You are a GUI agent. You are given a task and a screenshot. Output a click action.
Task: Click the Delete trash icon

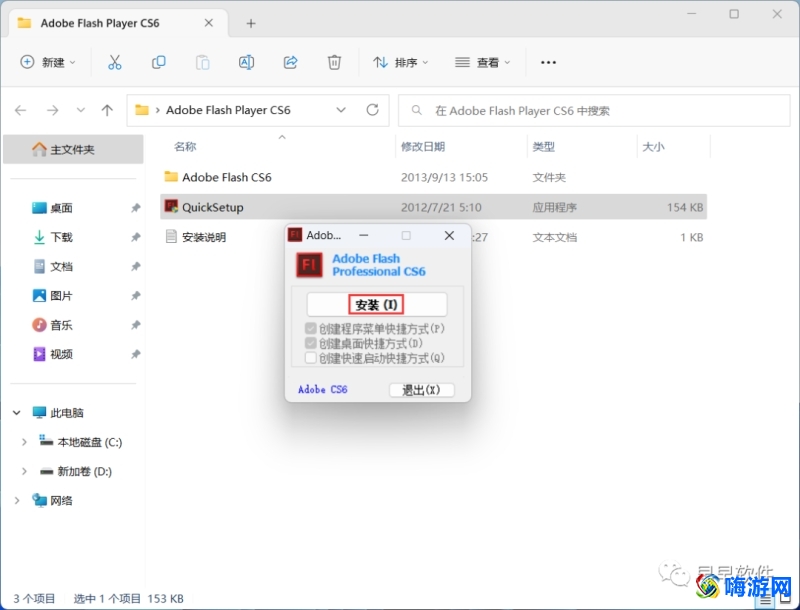[x=334, y=62]
